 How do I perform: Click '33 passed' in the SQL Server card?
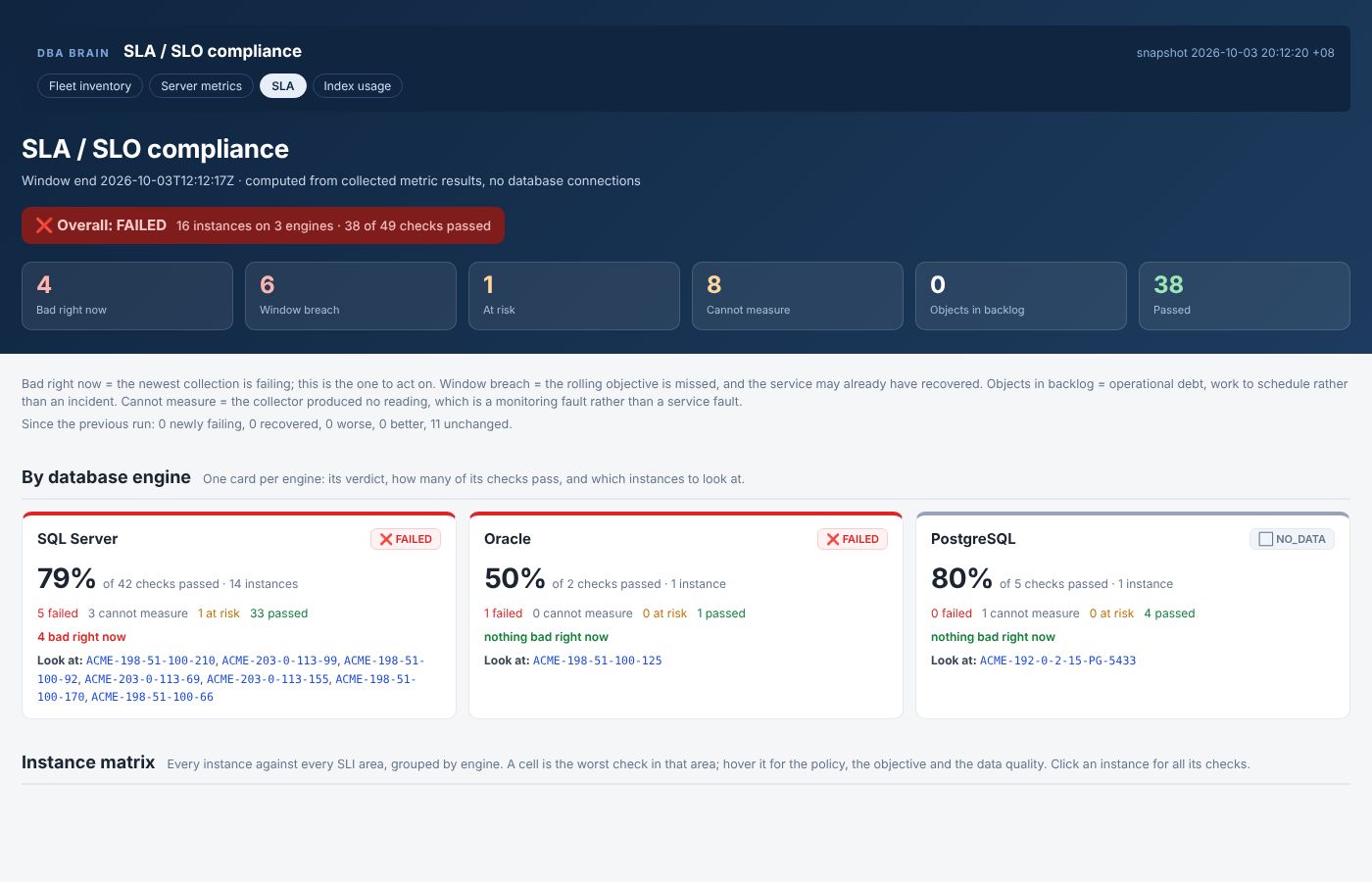pyautogui.click(x=279, y=613)
